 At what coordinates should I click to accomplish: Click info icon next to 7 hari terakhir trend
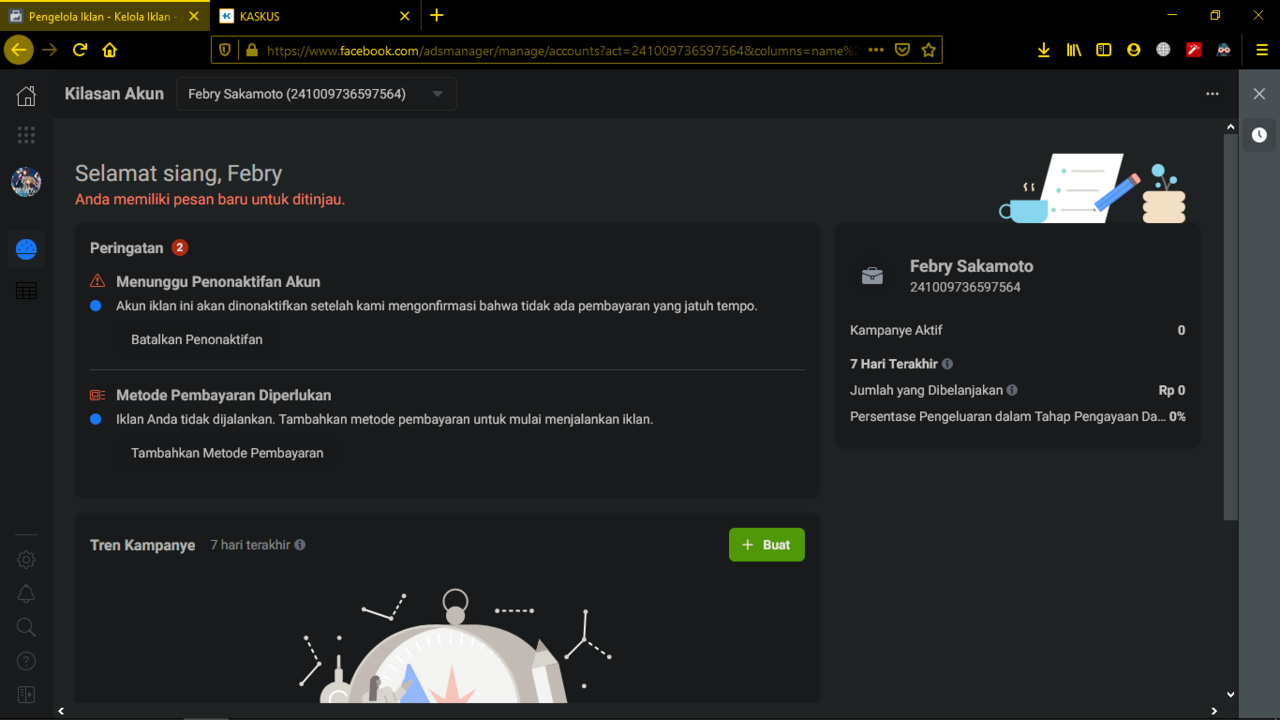coord(300,545)
